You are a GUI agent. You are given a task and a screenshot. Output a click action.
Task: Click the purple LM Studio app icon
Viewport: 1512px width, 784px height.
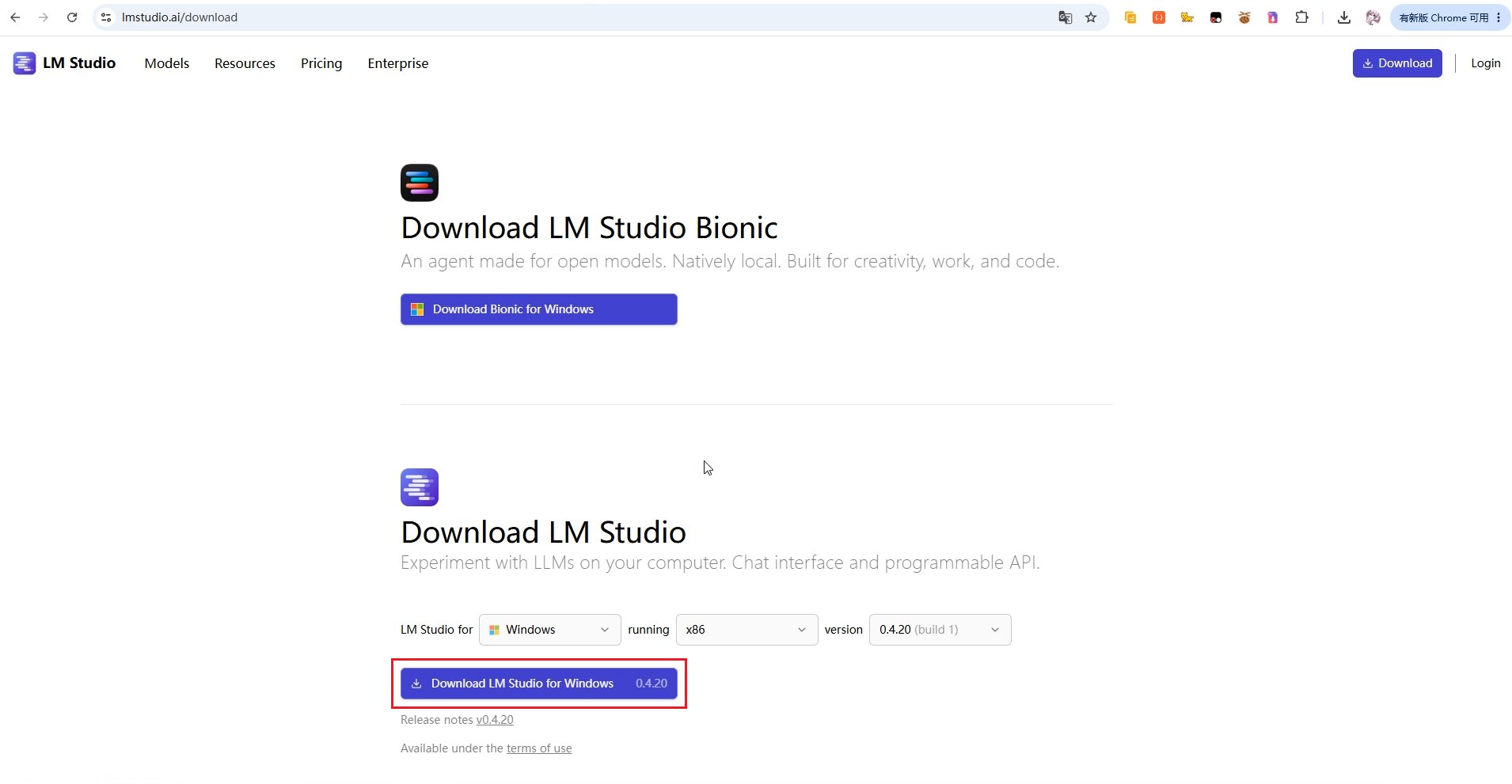pyautogui.click(x=420, y=487)
